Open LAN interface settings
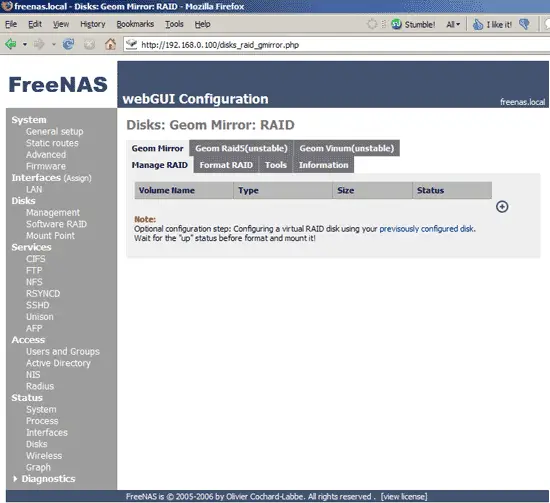The height and width of the screenshot is (503, 550). pyautogui.click(x=34, y=189)
